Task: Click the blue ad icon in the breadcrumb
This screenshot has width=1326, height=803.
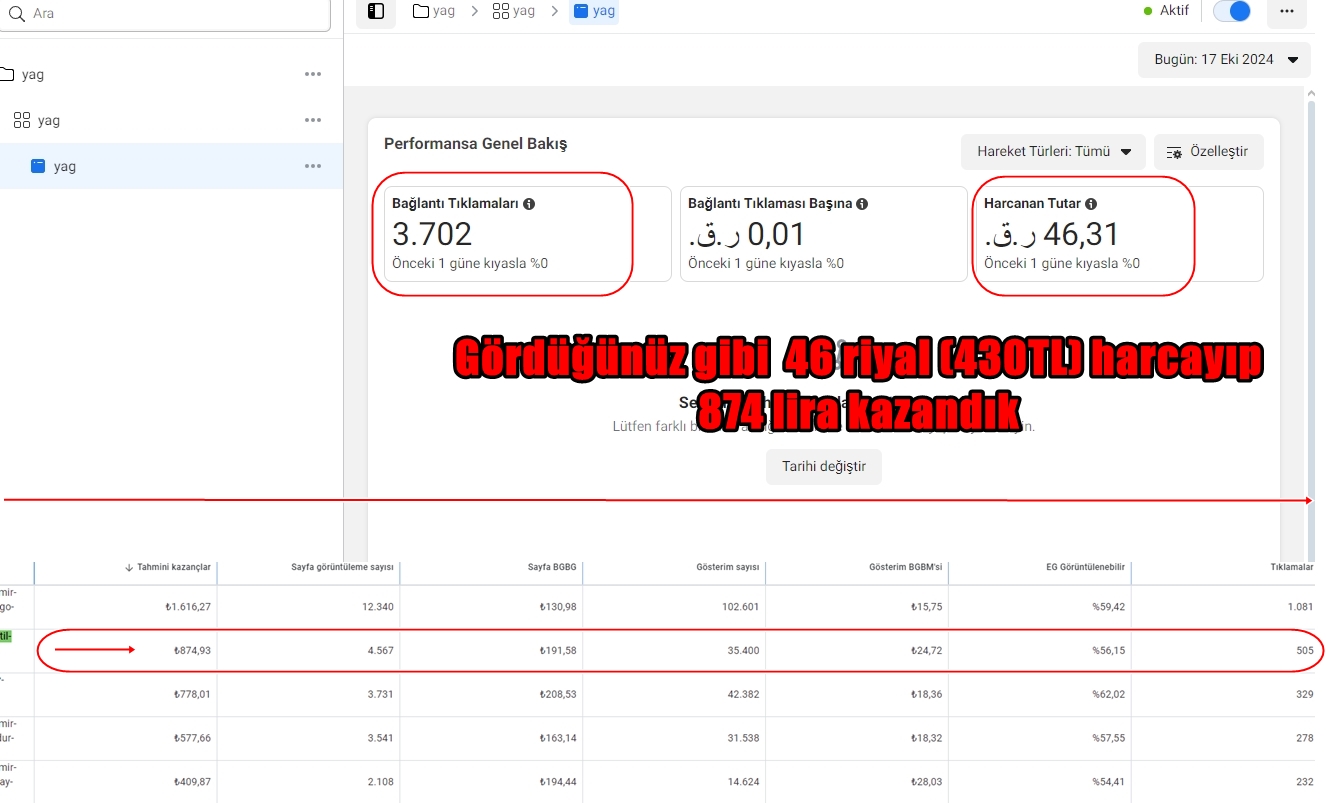Action: tap(580, 11)
